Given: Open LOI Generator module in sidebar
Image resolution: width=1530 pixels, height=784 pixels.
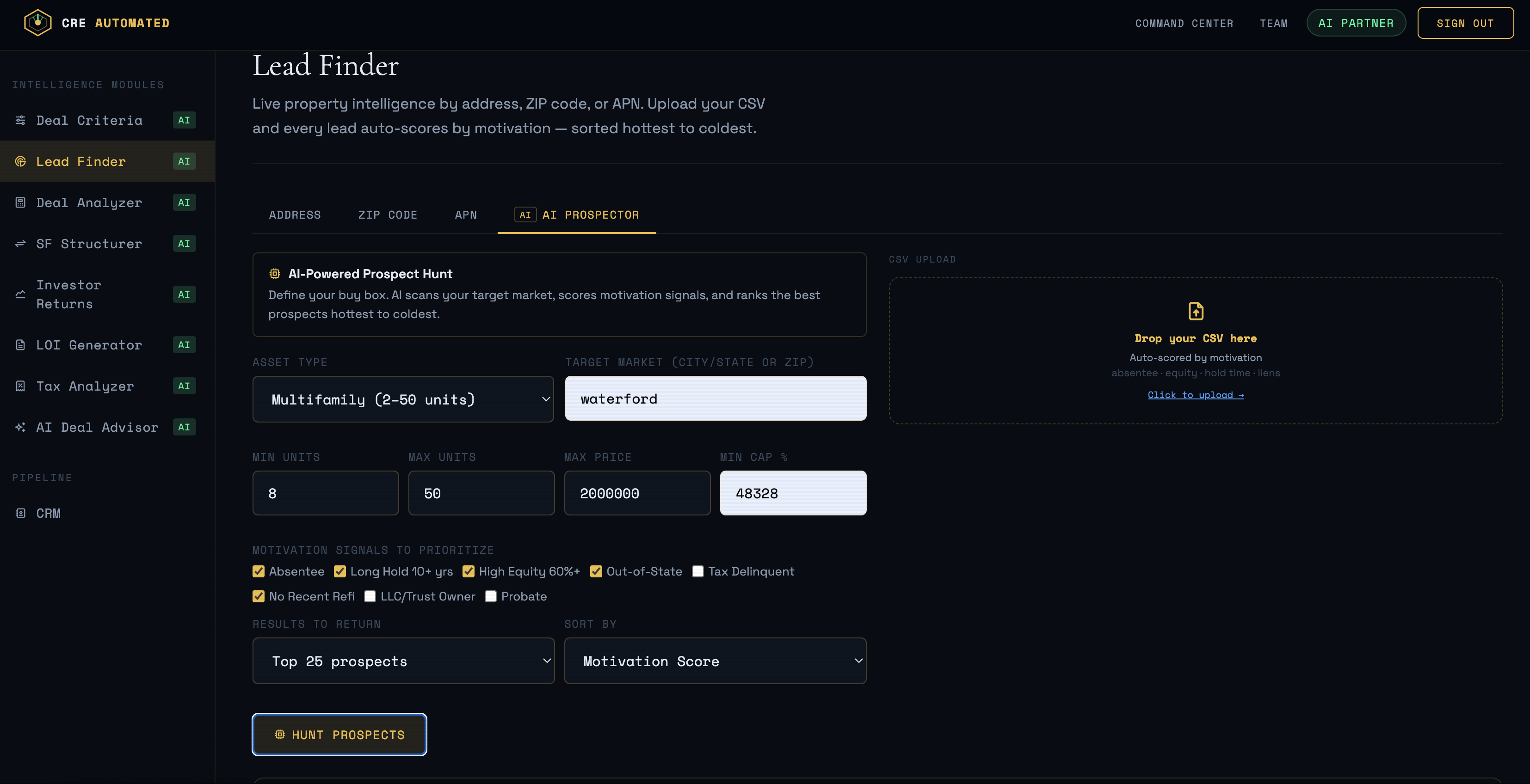Looking at the screenshot, I should click(x=107, y=345).
